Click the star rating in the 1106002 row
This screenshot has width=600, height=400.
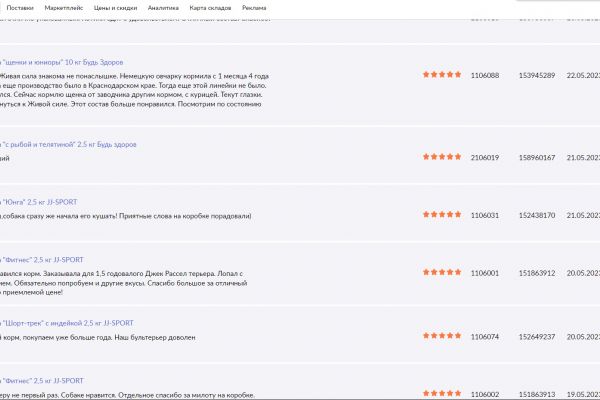(442, 393)
